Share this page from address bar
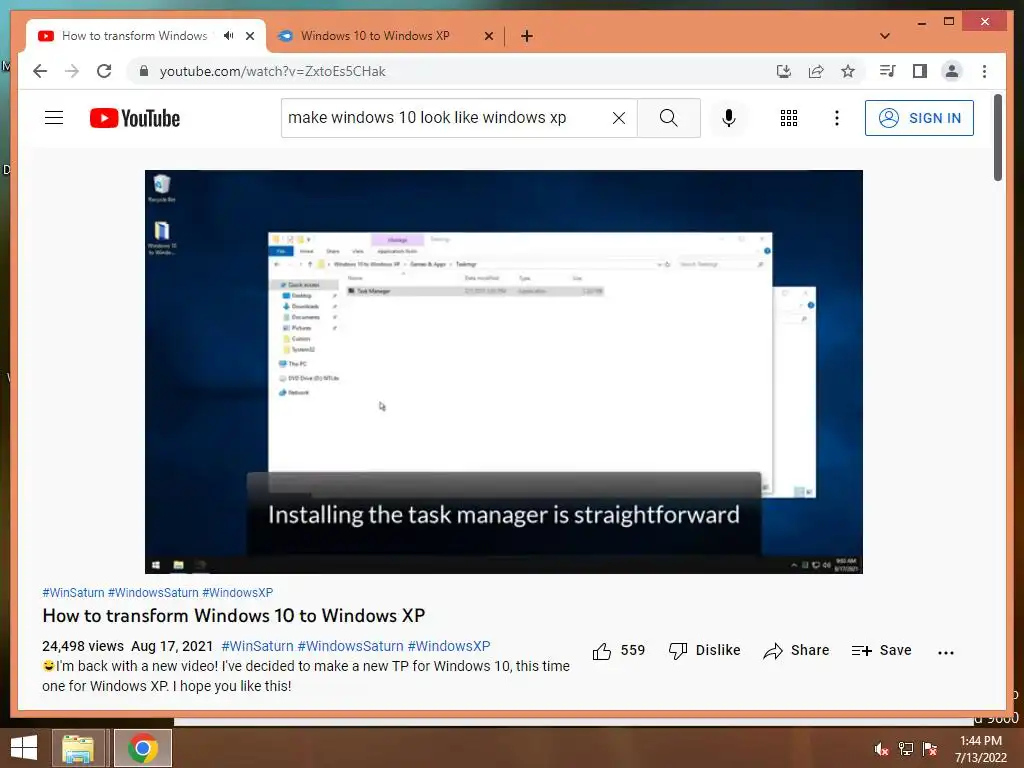The height and width of the screenshot is (768, 1024). point(816,71)
